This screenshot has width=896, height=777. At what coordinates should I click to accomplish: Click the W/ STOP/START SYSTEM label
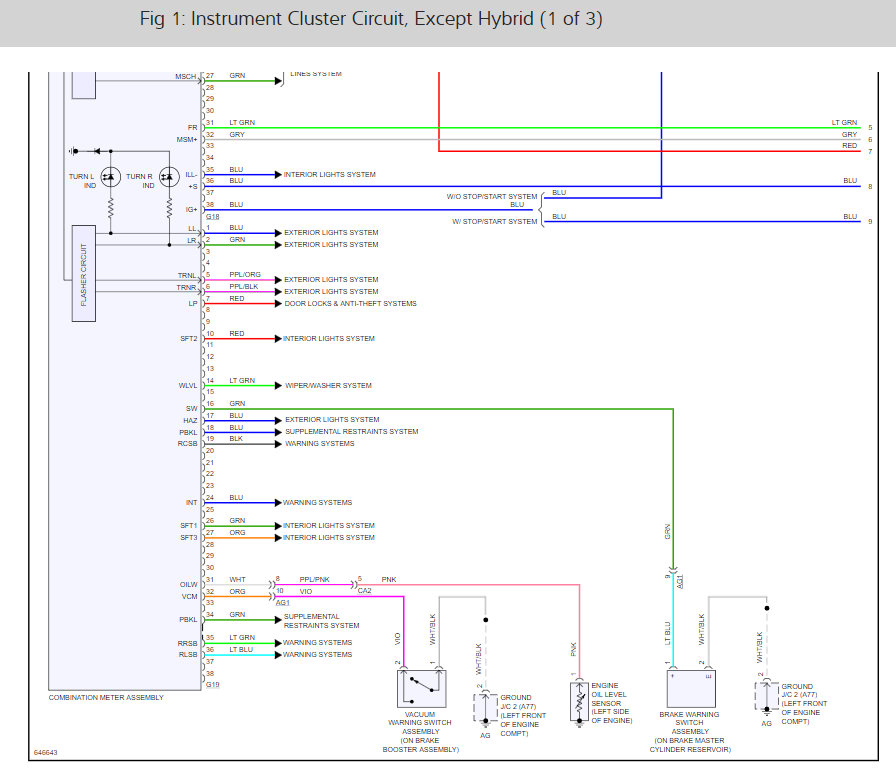pos(494,222)
